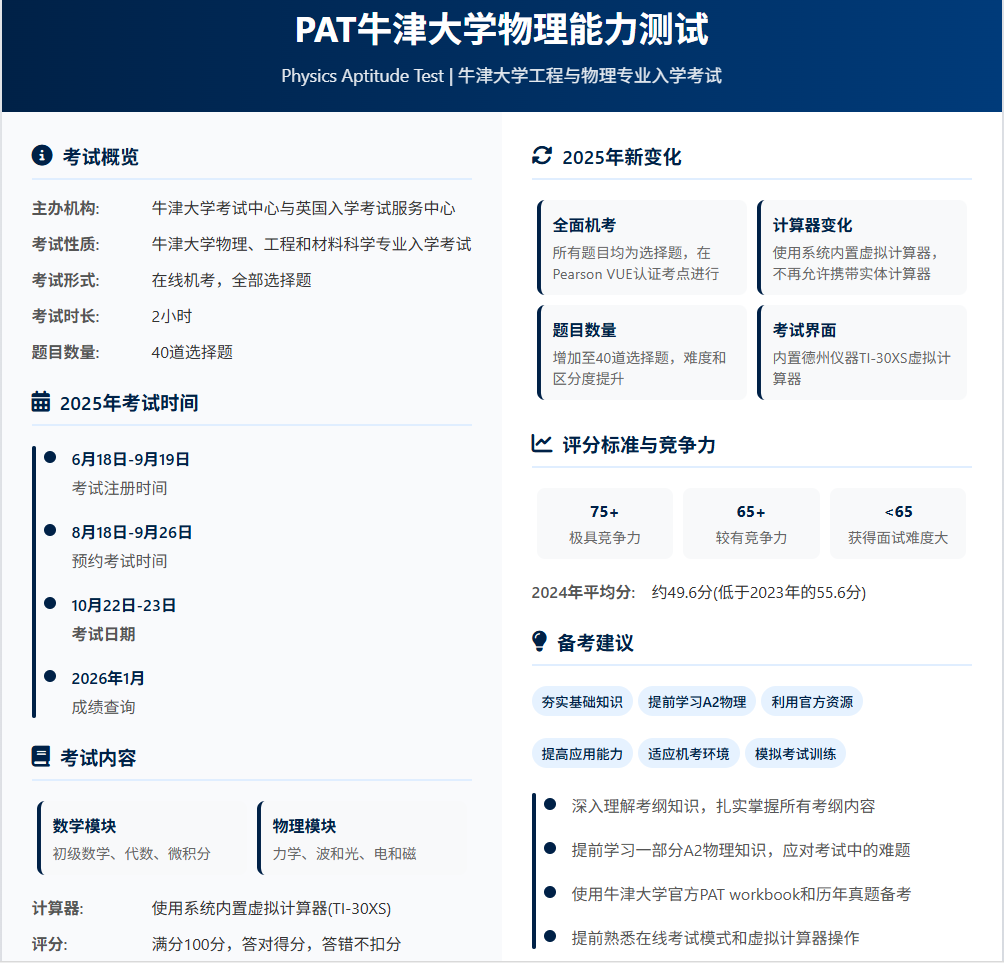Click the book icon beside 考试内容
The width and height of the screenshot is (1004, 963).
(41, 756)
